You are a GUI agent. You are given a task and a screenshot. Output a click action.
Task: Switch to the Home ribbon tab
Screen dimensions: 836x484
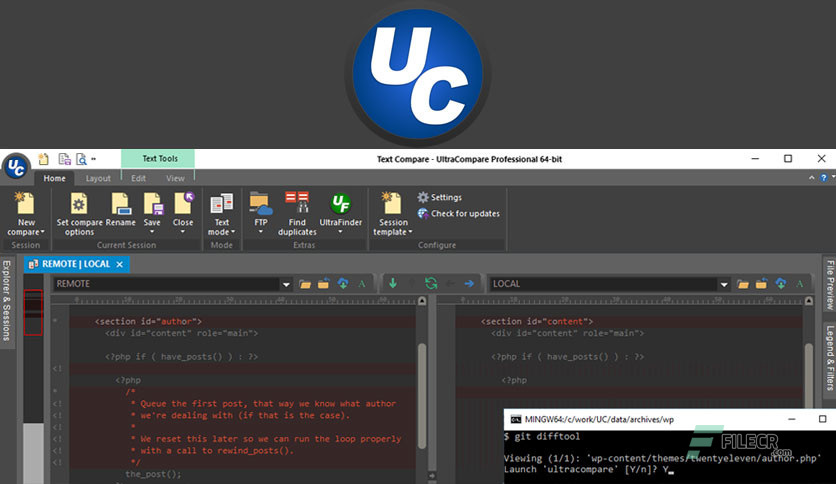tap(54, 179)
